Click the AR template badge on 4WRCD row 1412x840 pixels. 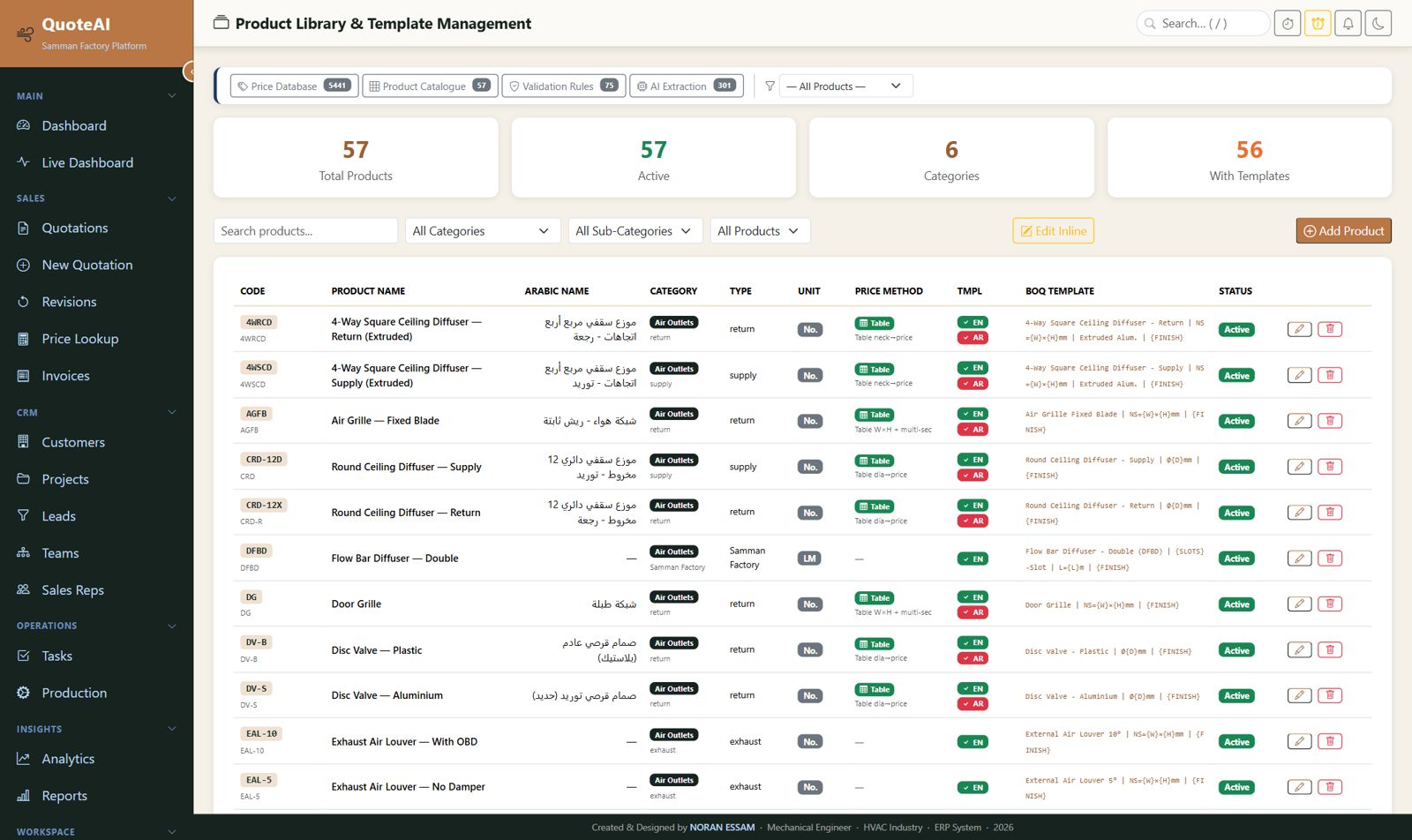pyautogui.click(x=973, y=338)
